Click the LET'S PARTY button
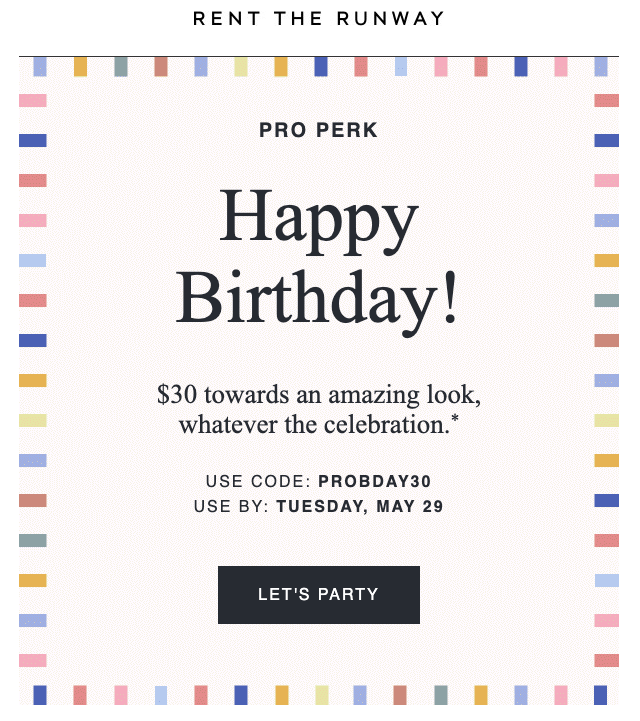Image resolution: width=640 pixels, height=721 pixels. 318,594
